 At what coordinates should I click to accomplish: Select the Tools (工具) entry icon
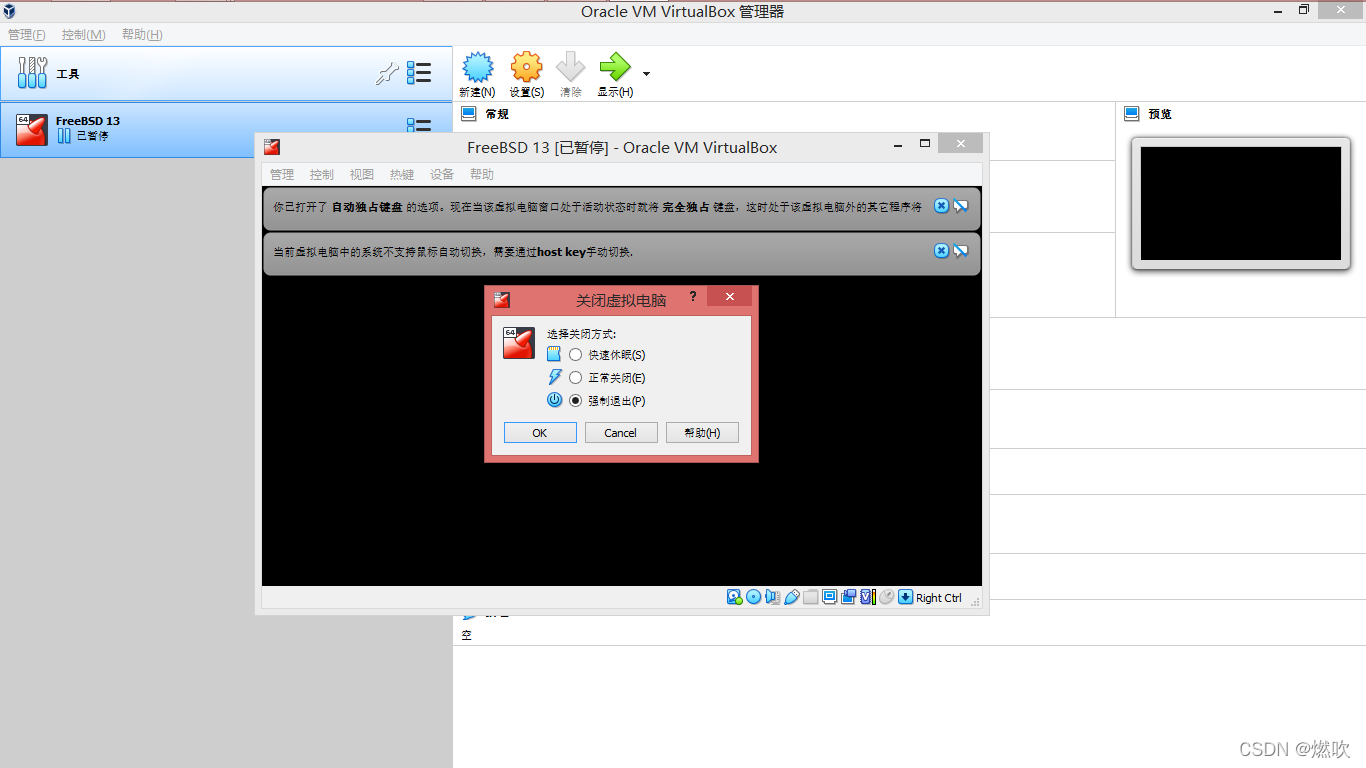click(34, 73)
